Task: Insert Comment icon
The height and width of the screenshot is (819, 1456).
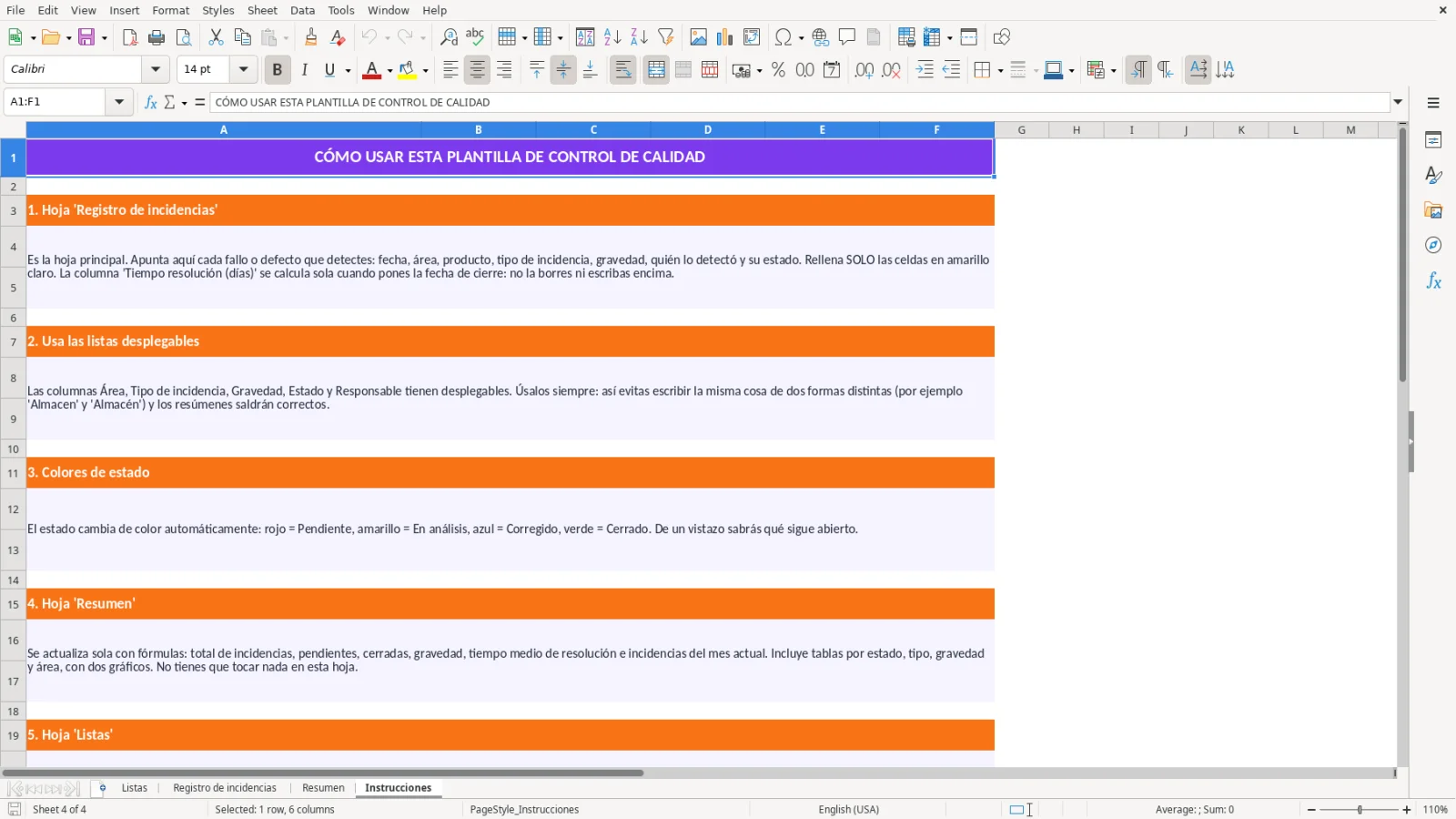Action: point(847,37)
